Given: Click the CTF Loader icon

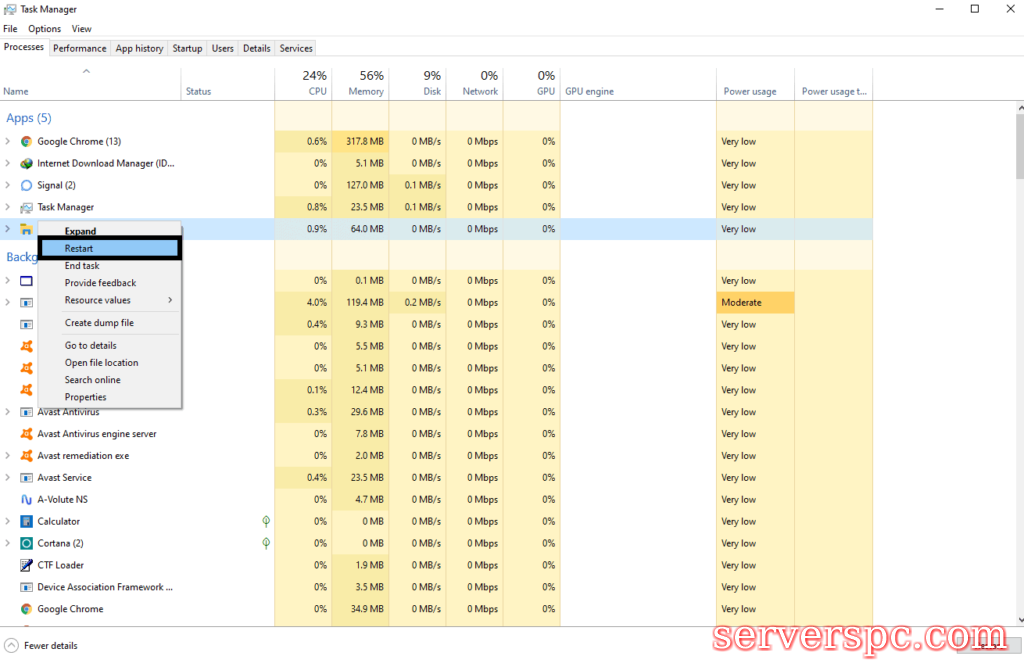Looking at the screenshot, I should [27, 565].
